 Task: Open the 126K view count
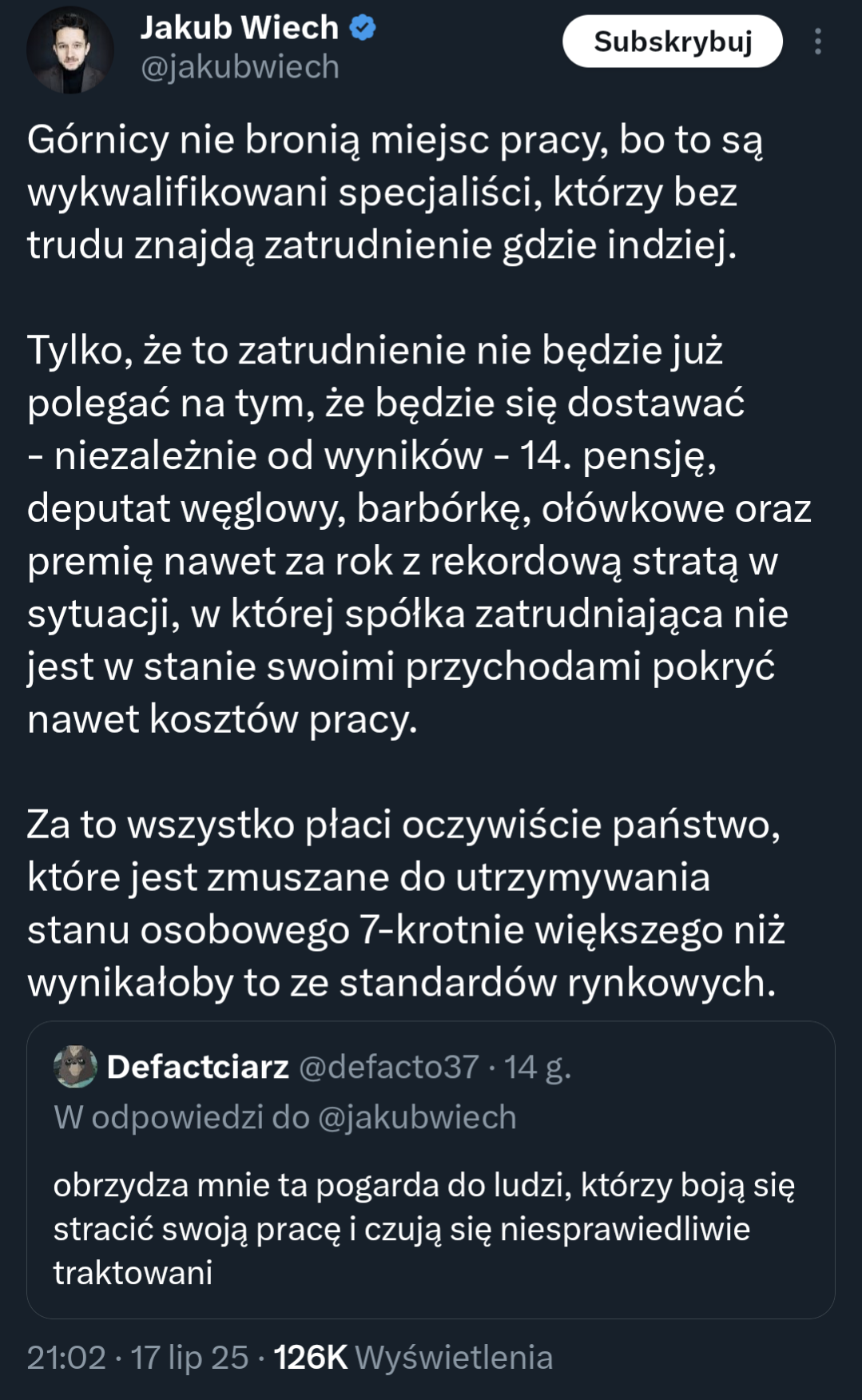pos(310,1358)
